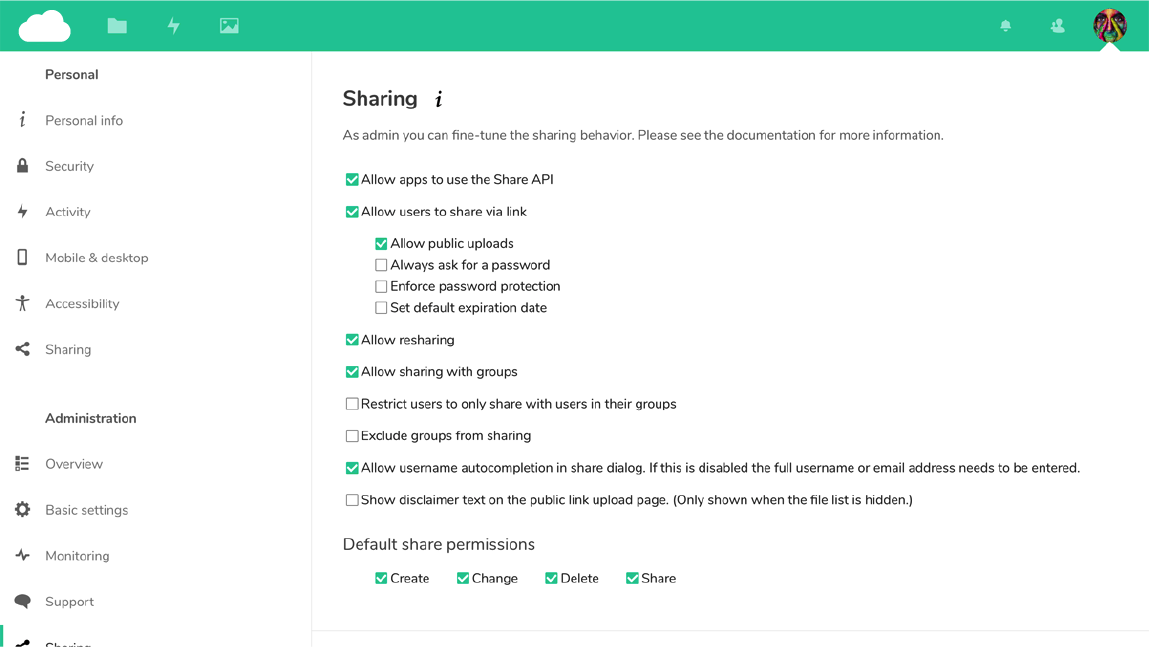Open the Activity lightning bolt icon in header
This screenshot has height=648, width=1150.
click(x=173, y=26)
